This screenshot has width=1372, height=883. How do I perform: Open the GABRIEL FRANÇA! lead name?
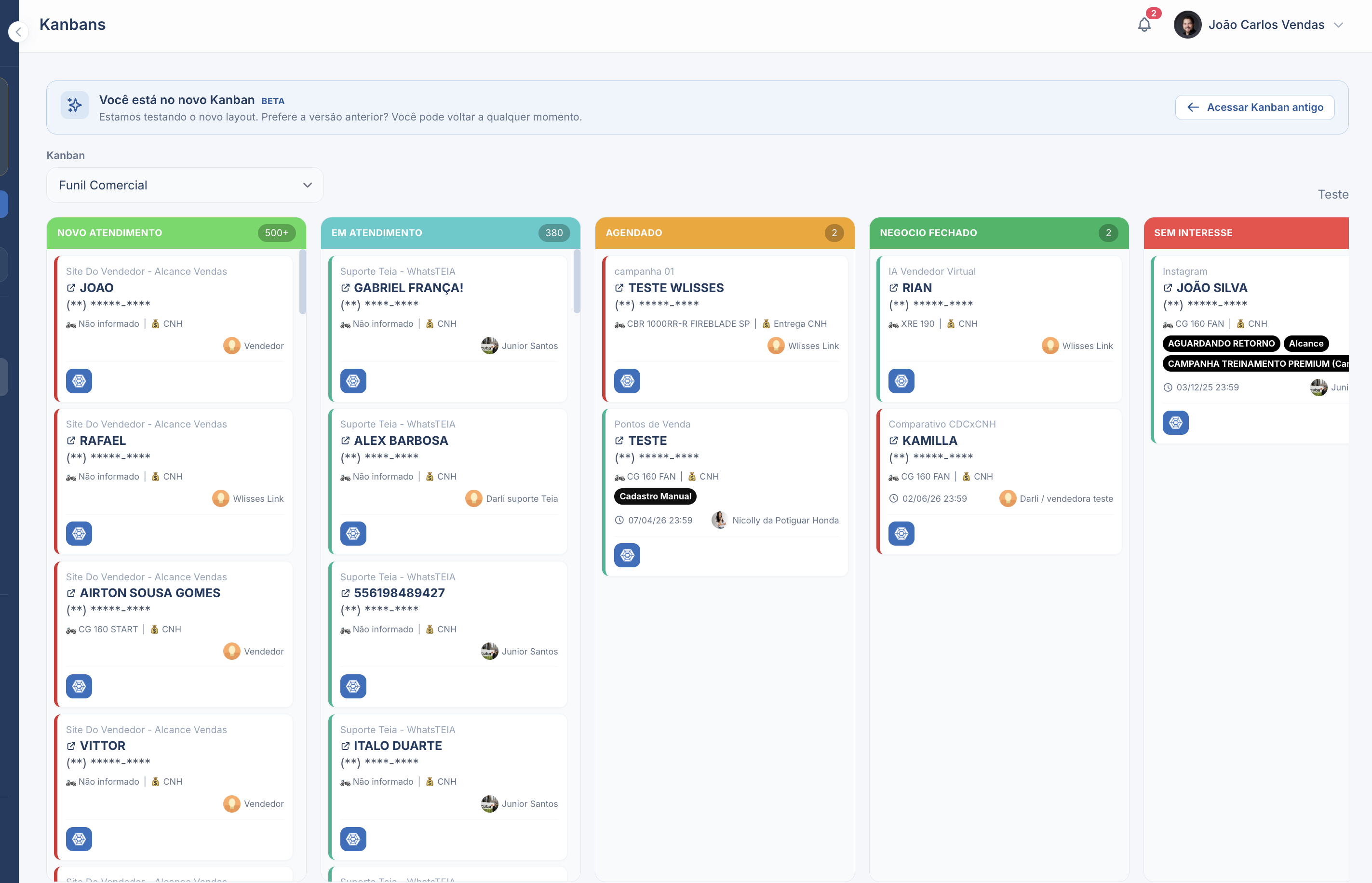coord(408,288)
